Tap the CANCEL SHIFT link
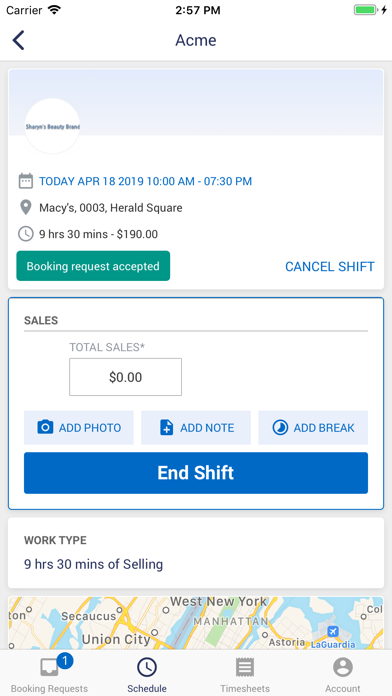The height and width of the screenshot is (696, 392). 330,266
